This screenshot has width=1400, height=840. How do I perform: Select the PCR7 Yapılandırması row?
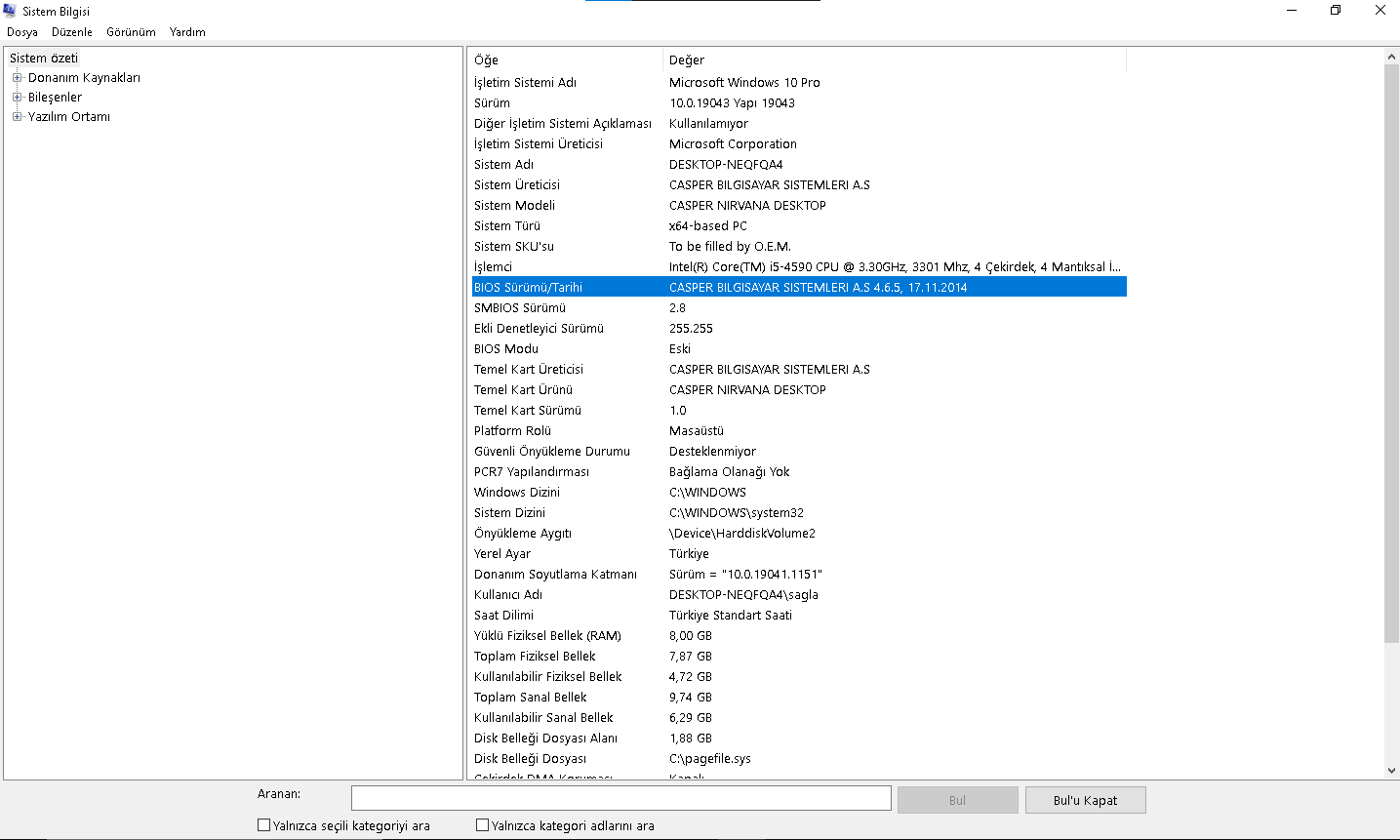[x=799, y=472]
